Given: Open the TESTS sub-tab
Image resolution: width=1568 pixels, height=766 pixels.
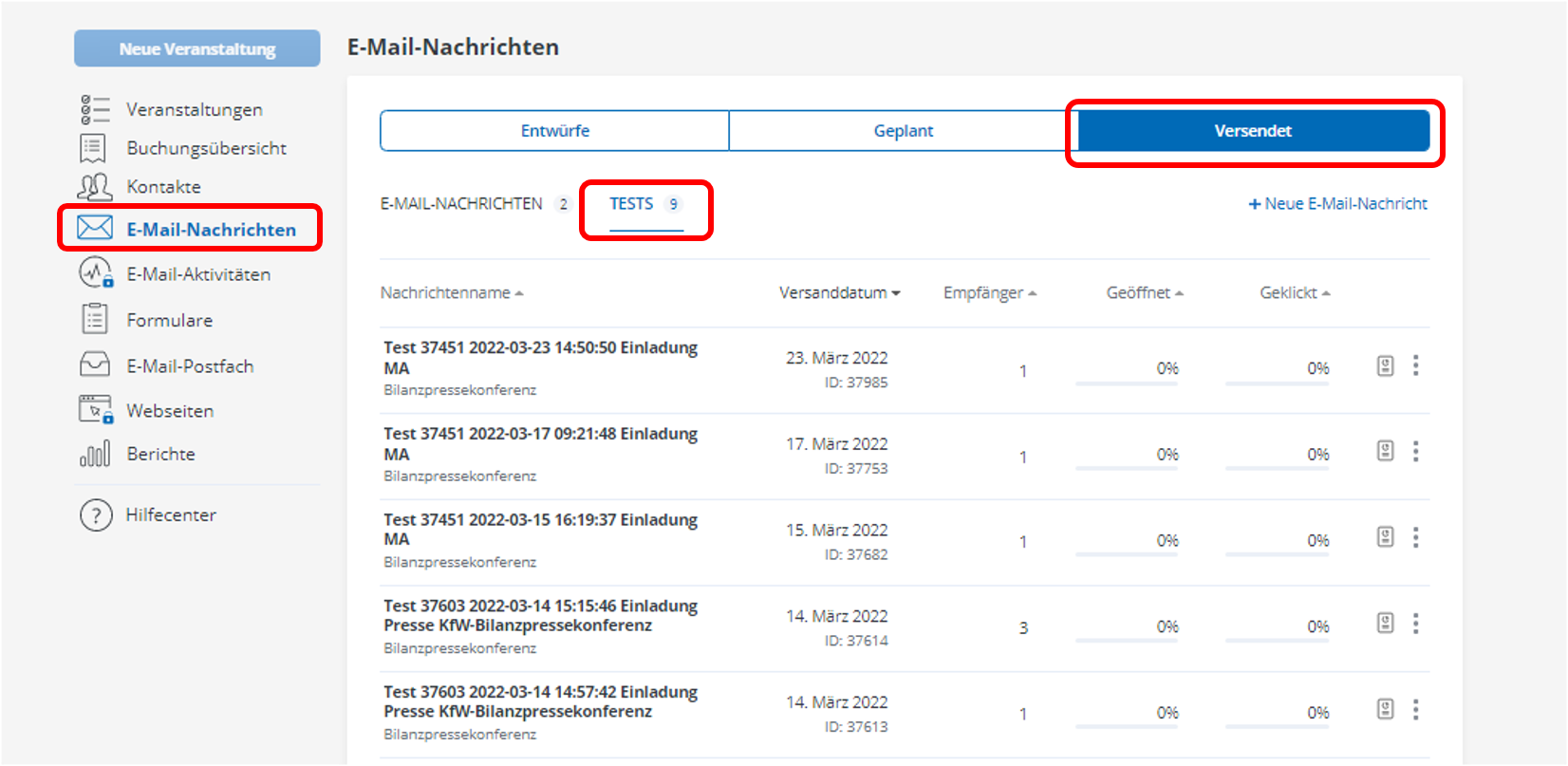Looking at the screenshot, I should click(645, 204).
